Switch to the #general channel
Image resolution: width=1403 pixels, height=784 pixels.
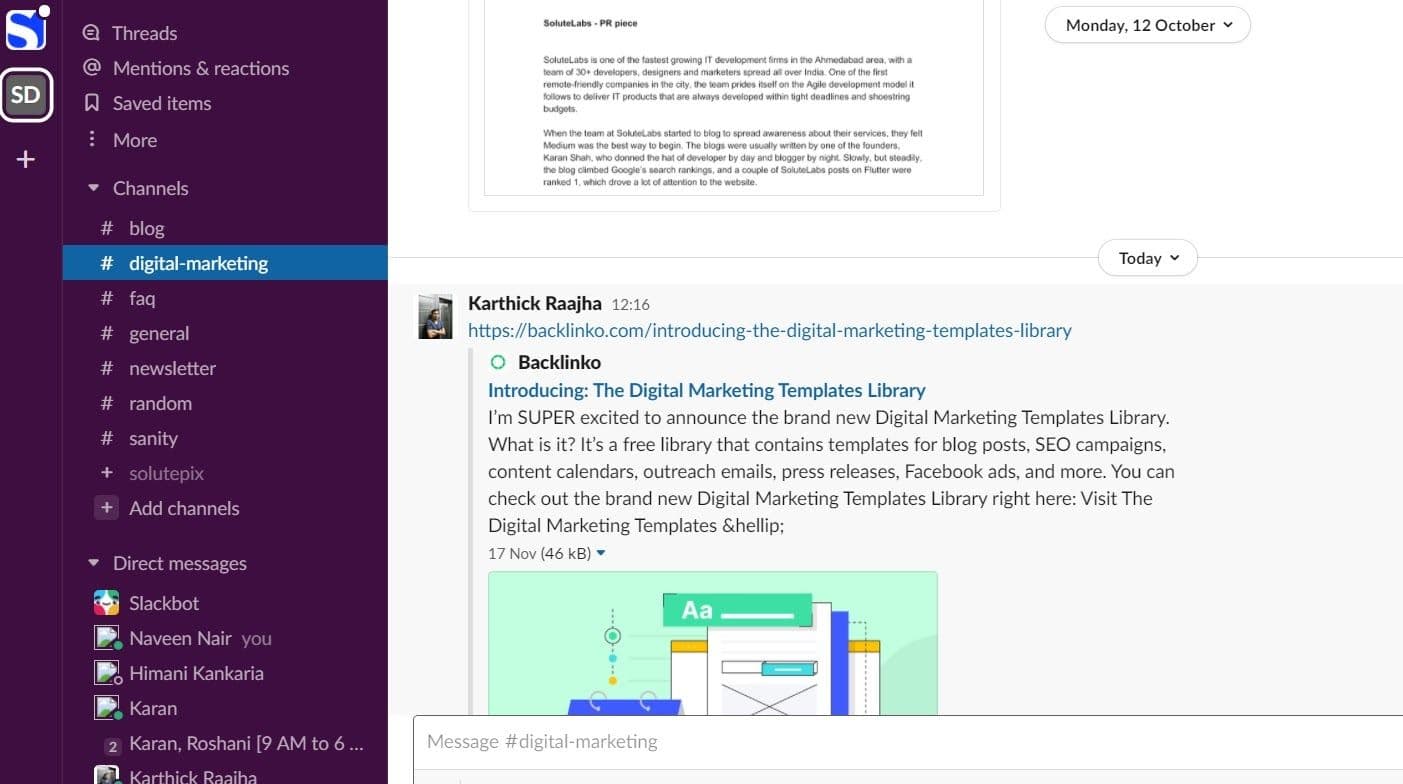pyautogui.click(x=158, y=333)
